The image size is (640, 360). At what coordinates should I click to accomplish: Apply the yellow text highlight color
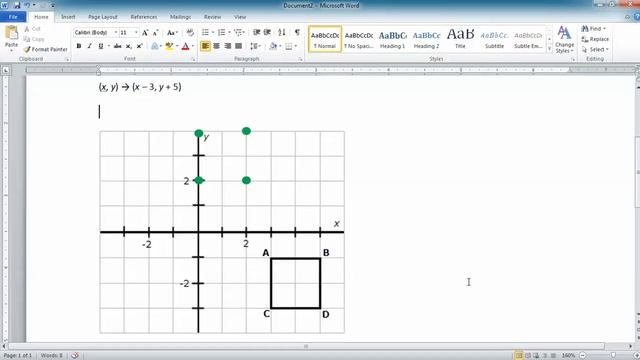pyautogui.click(x=169, y=46)
